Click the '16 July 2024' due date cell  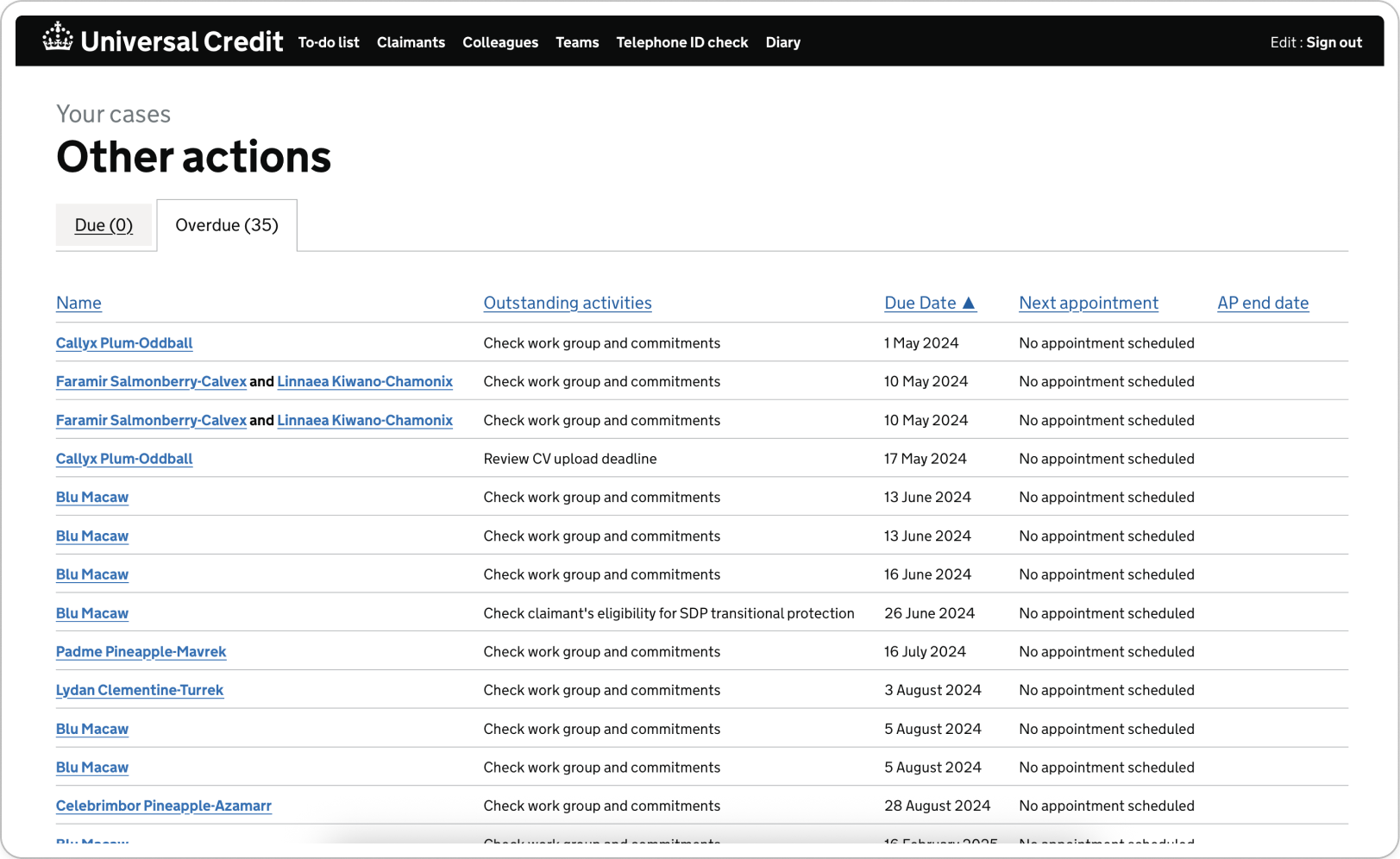click(925, 652)
